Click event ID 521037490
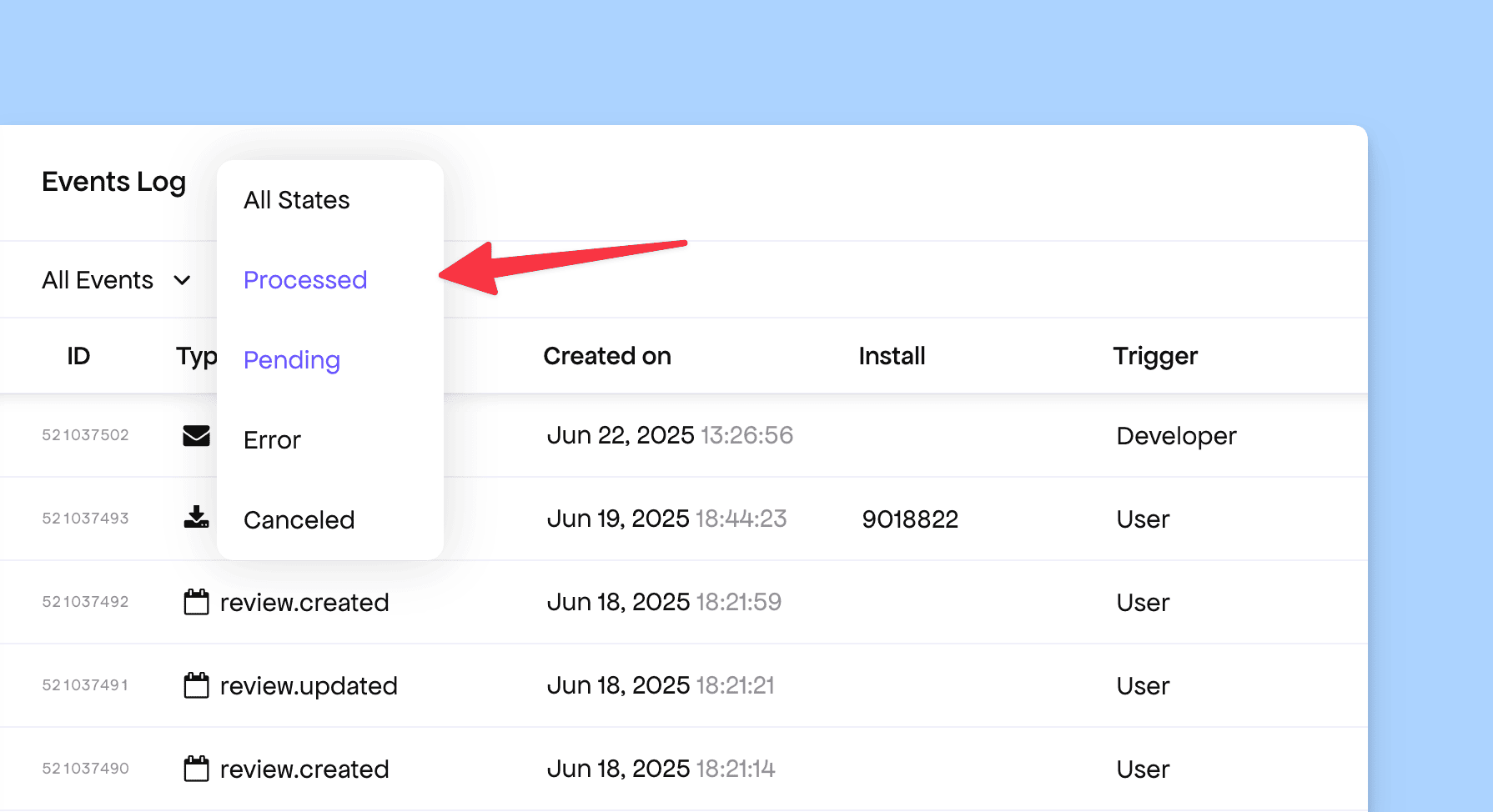1493x812 pixels. (x=85, y=769)
